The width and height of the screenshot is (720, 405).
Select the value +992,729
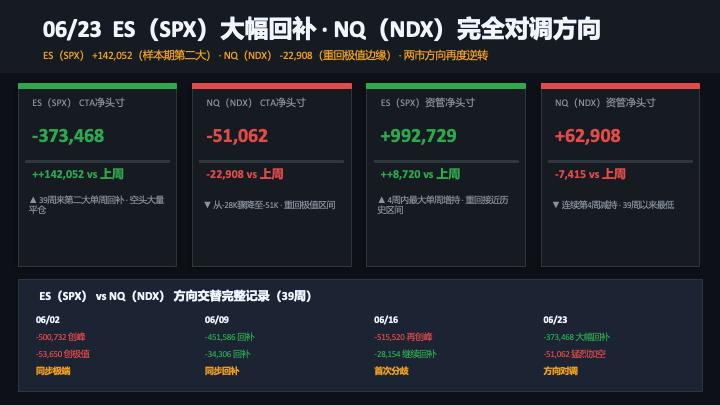pos(418,136)
